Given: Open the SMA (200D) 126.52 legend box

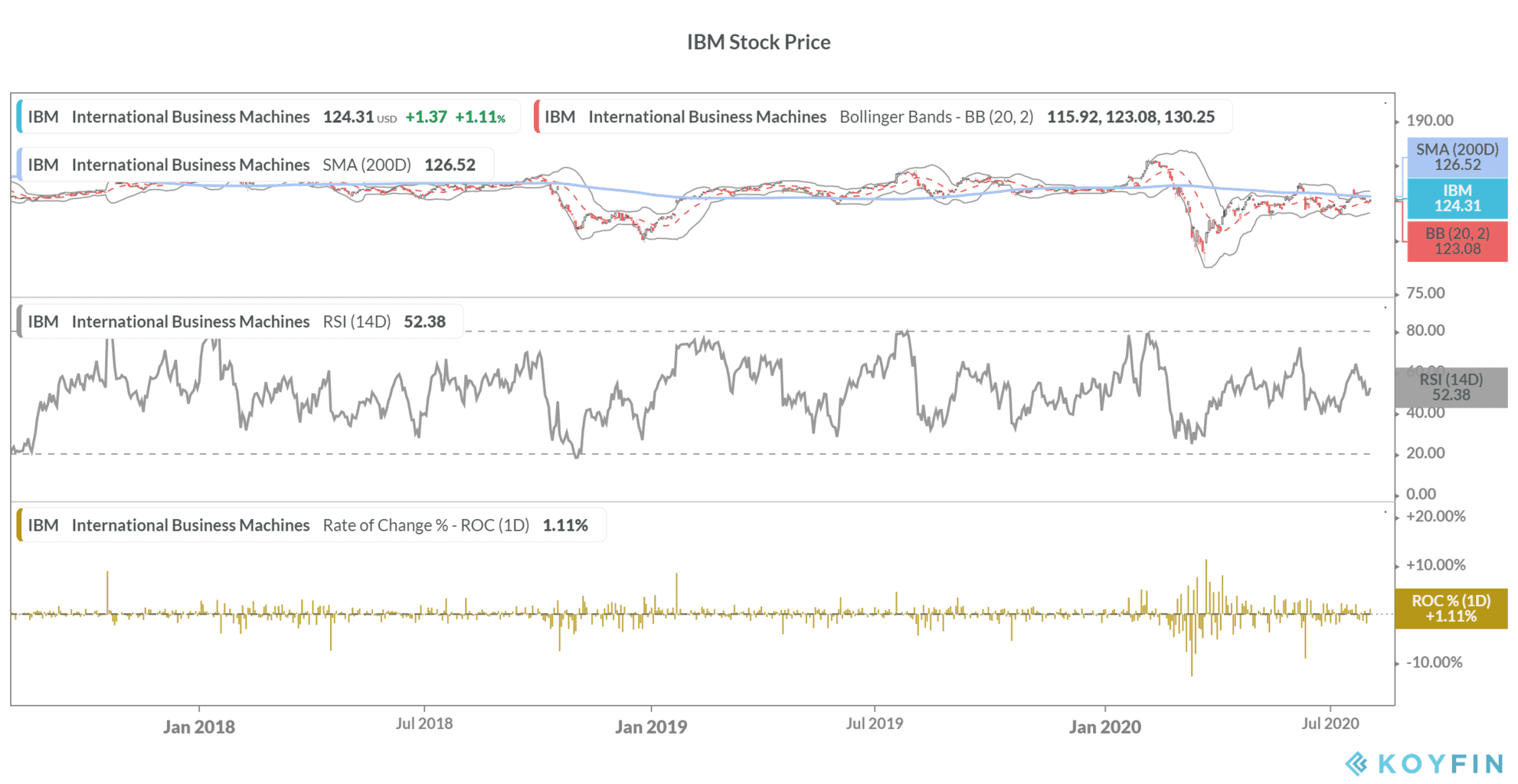Looking at the screenshot, I should point(255,165).
